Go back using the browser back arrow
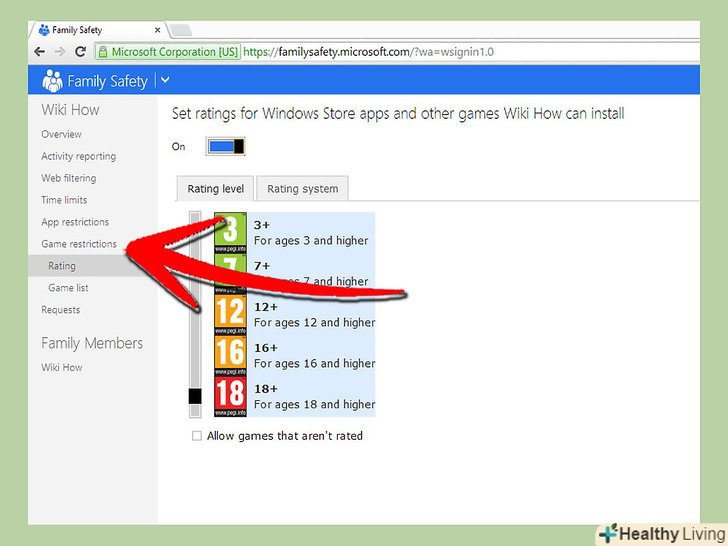 pyautogui.click(x=40, y=52)
